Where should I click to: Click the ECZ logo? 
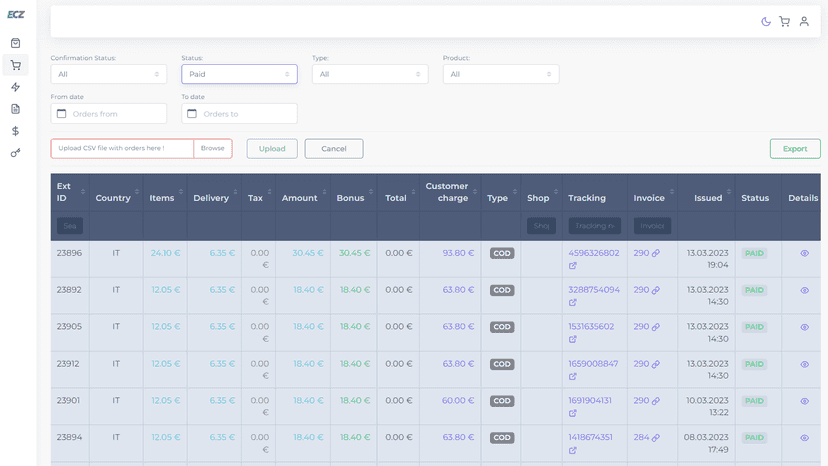click(15, 14)
